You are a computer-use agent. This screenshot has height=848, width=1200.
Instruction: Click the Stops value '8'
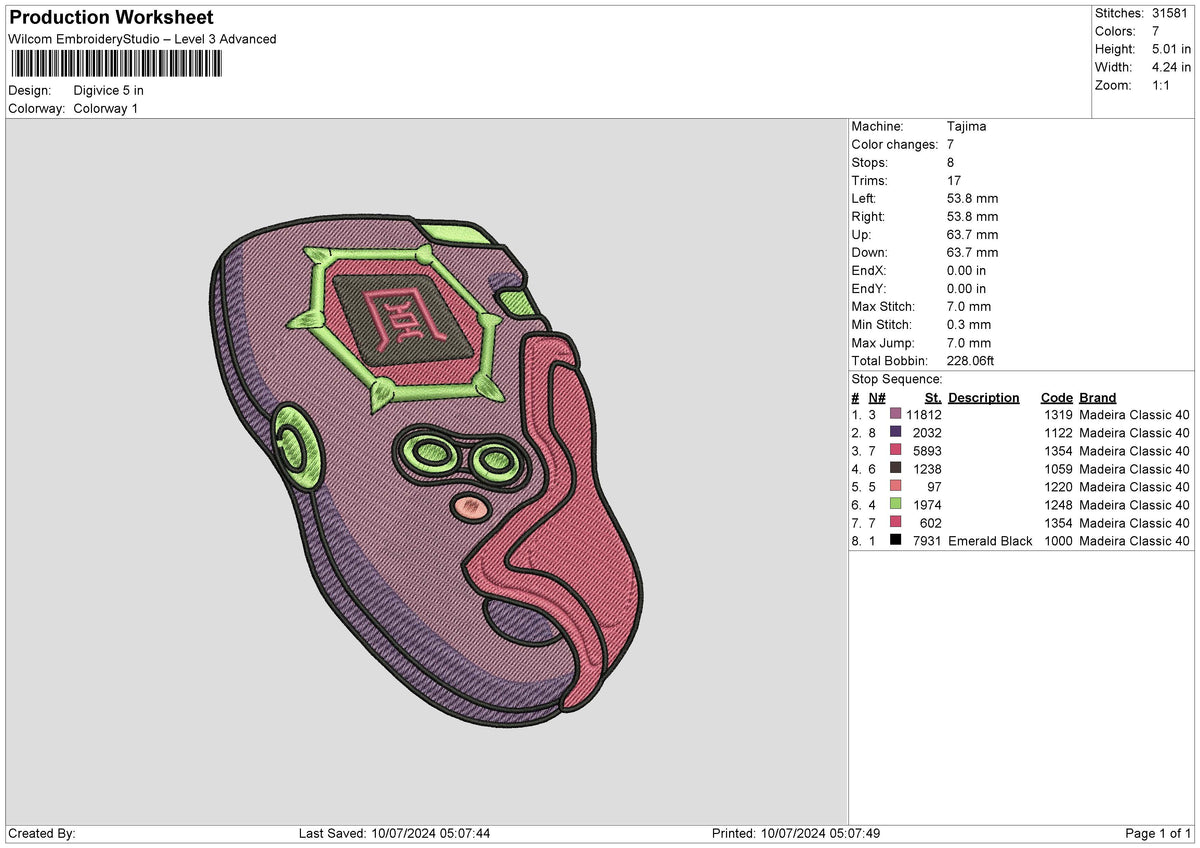click(951, 163)
